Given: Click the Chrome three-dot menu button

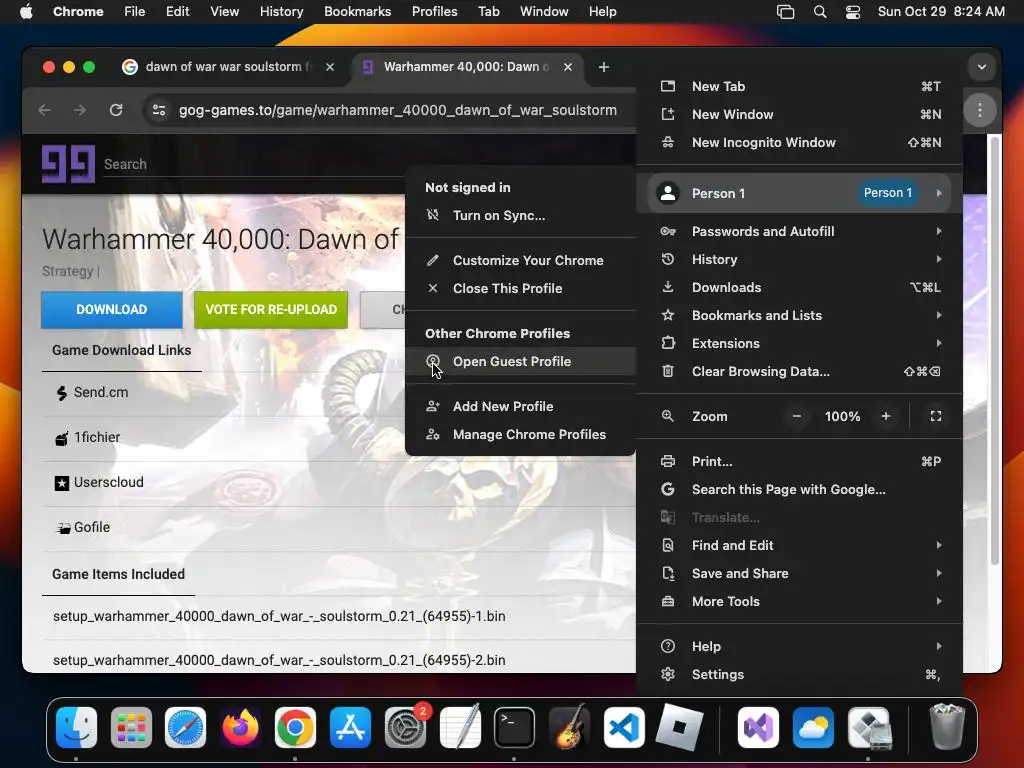Looking at the screenshot, I should [980, 110].
